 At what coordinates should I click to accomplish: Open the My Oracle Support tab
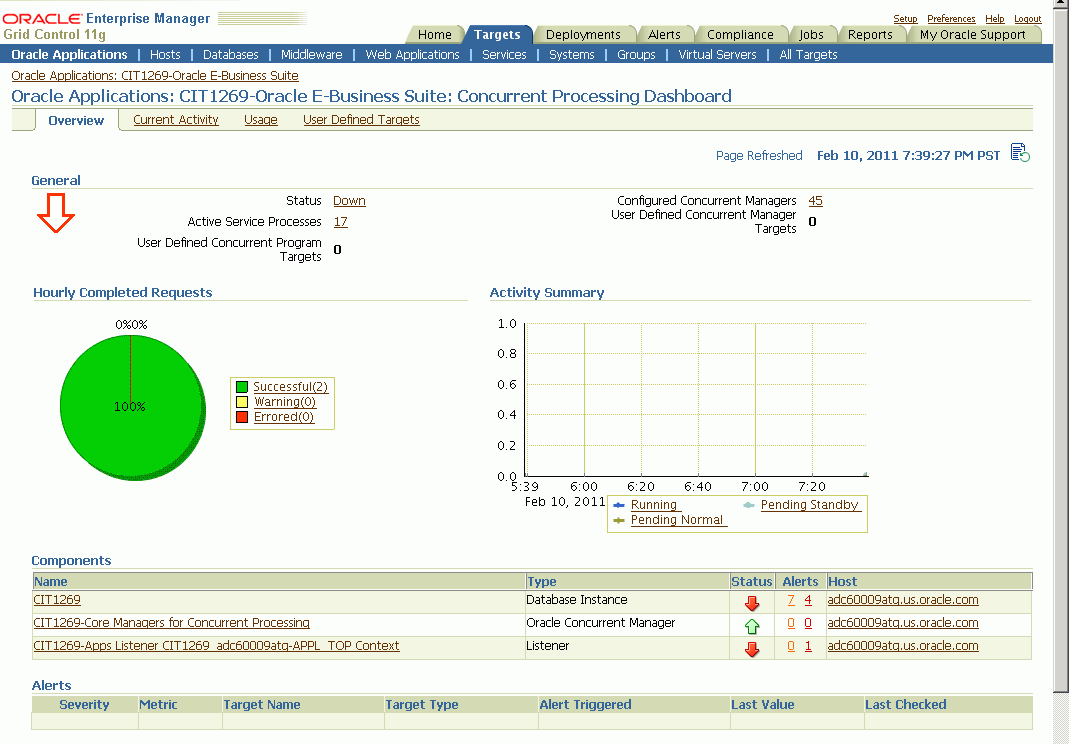pos(972,35)
